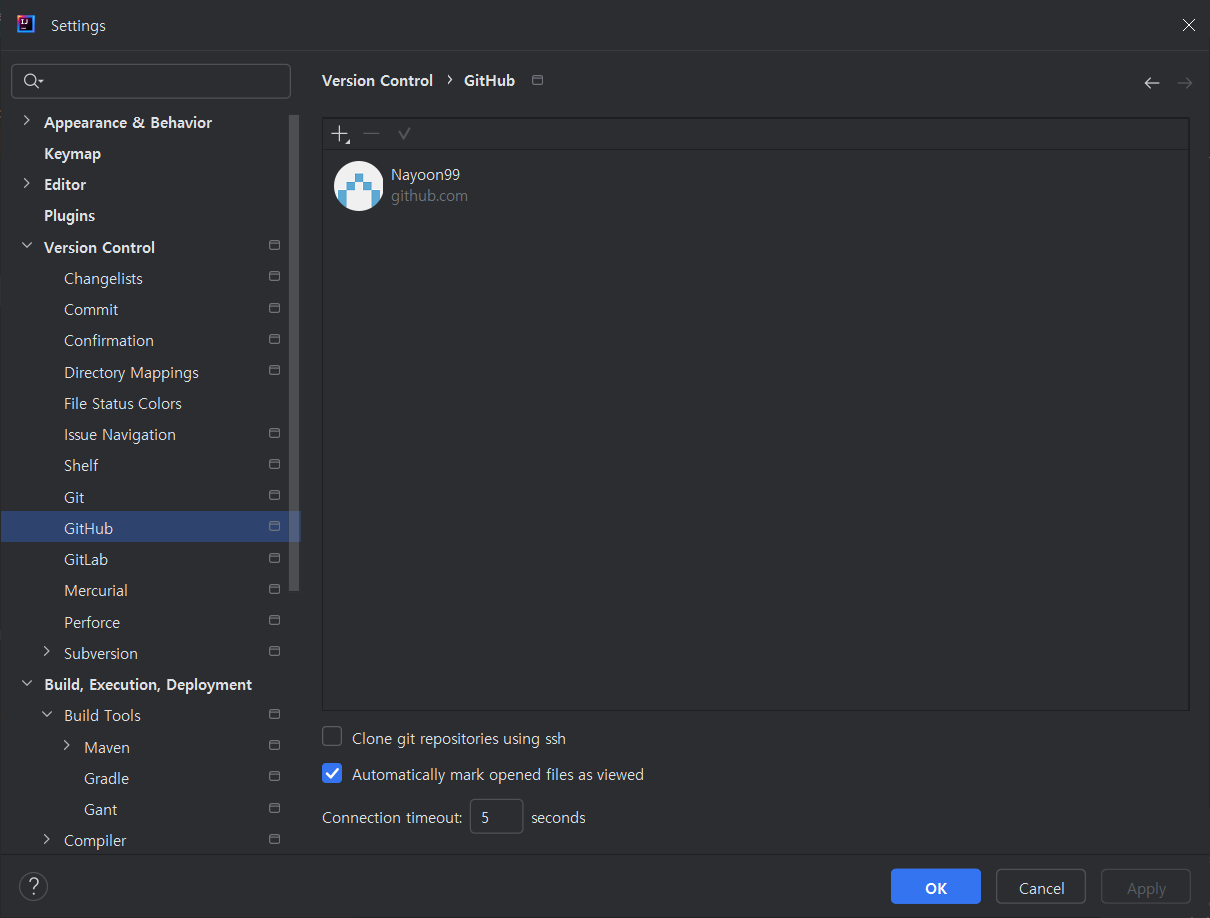Click project icon on Build Tools row
This screenshot has height=918, width=1210.
click(274, 715)
